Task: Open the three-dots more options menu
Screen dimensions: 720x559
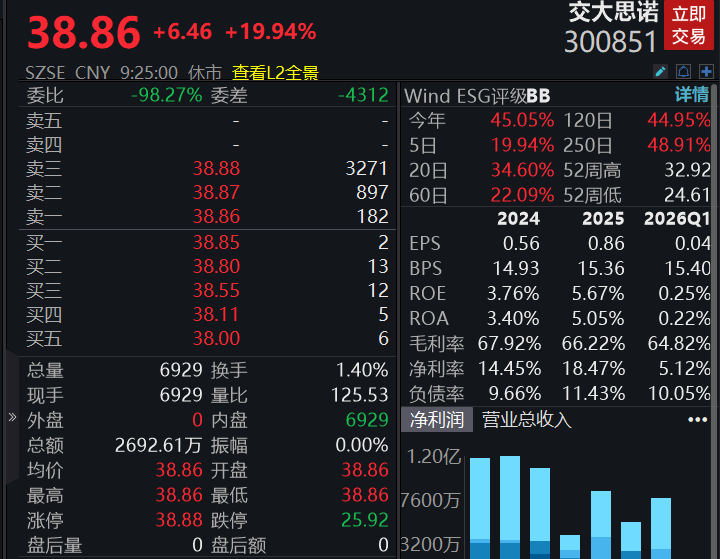Action: point(698,419)
